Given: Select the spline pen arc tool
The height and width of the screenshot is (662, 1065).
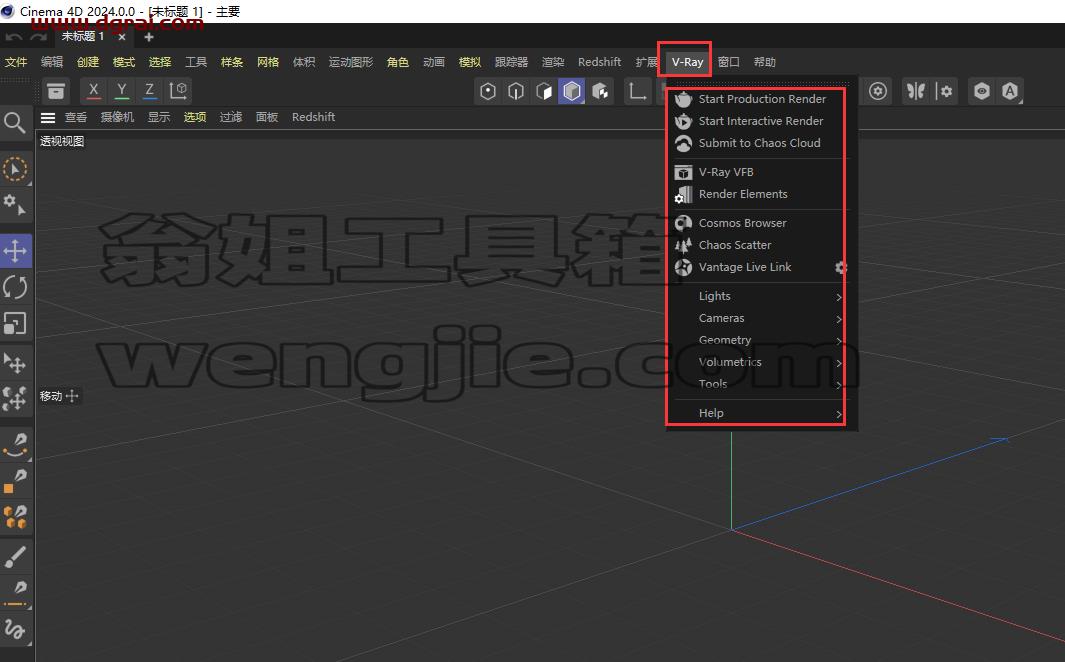Looking at the screenshot, I should (15, 445).
